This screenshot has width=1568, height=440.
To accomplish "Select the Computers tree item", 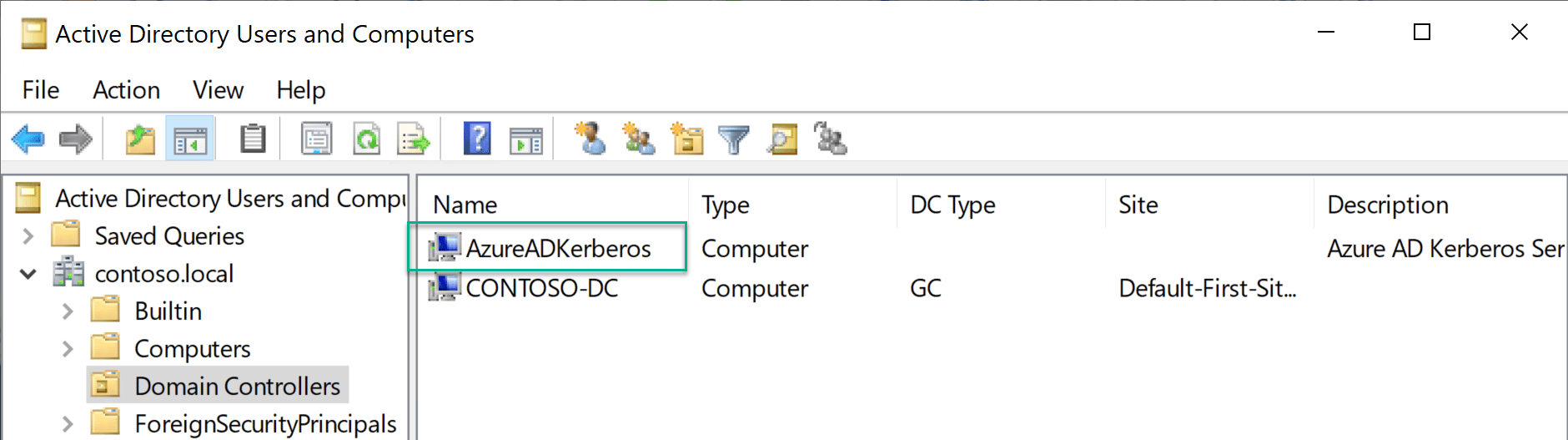I will [193, 349].
